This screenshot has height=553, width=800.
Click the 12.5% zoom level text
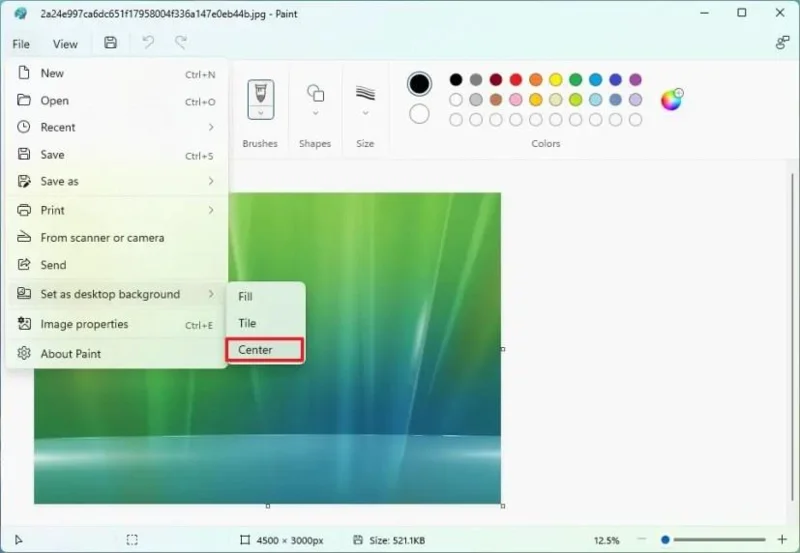(607, 540)
